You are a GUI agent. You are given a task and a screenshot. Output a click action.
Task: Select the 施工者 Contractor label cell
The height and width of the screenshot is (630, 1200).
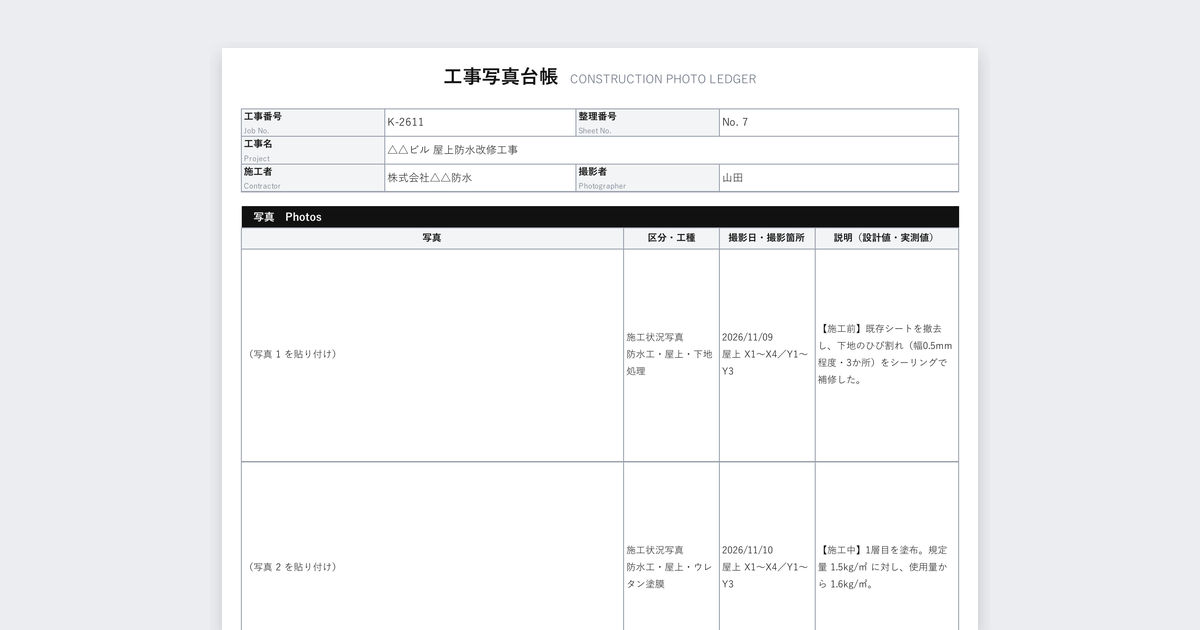313,178
